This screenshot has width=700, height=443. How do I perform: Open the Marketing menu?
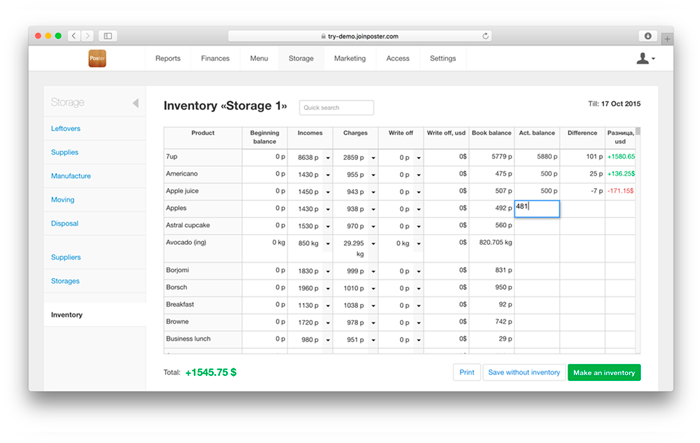pos(349,59)
